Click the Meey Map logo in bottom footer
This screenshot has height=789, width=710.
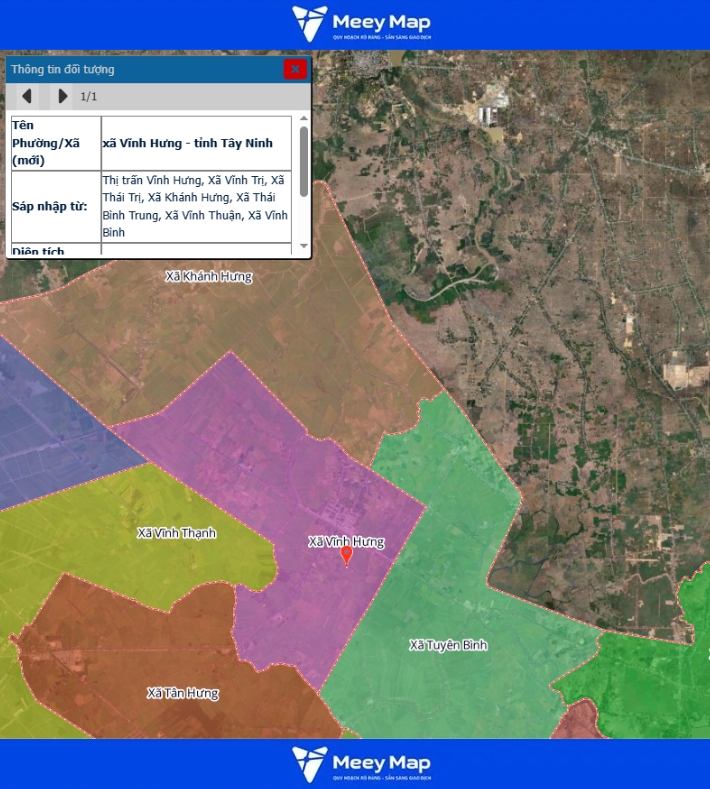coord(361,764)
